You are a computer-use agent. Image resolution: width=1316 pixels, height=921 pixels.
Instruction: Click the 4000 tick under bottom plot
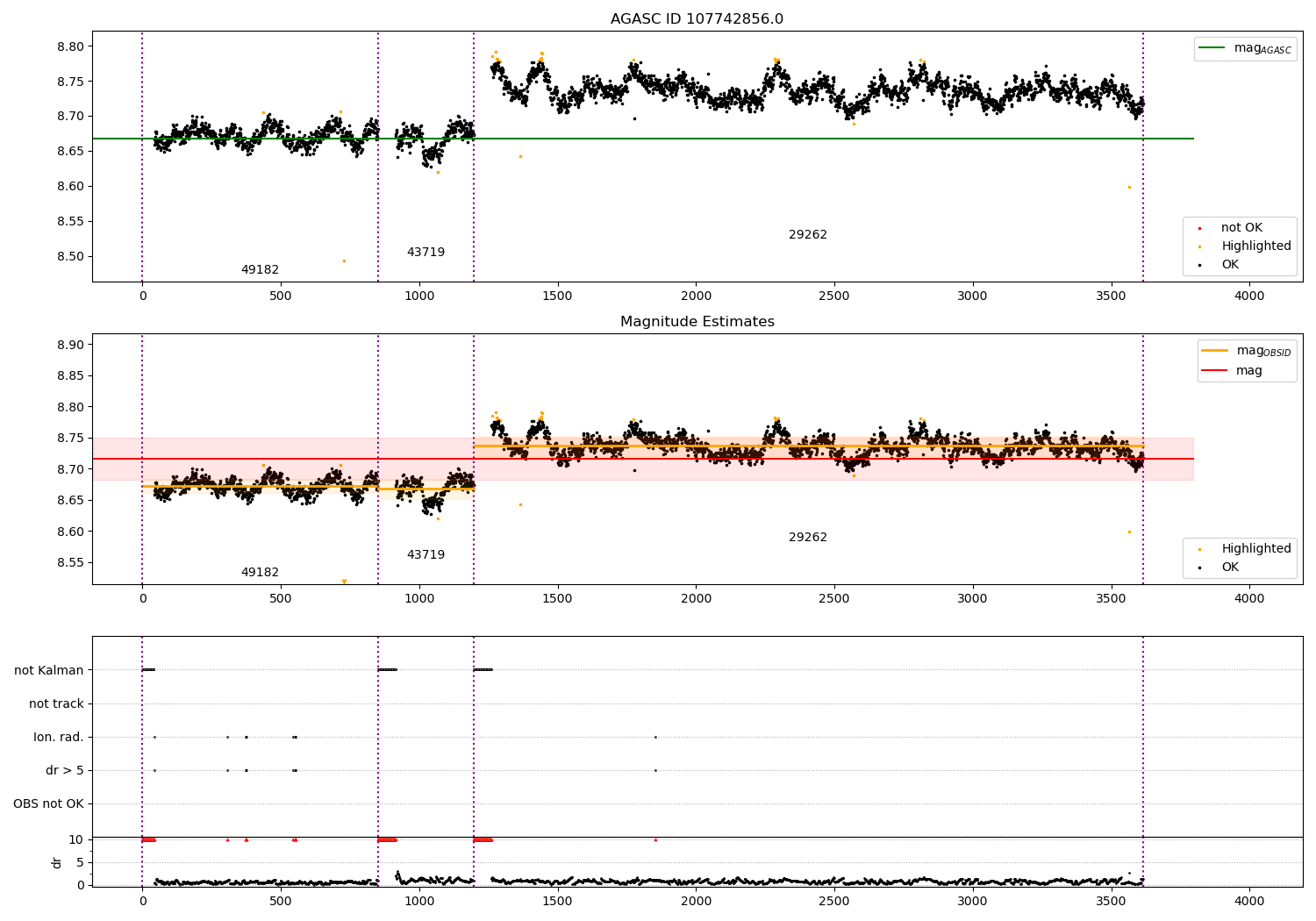click(1250, 902)
